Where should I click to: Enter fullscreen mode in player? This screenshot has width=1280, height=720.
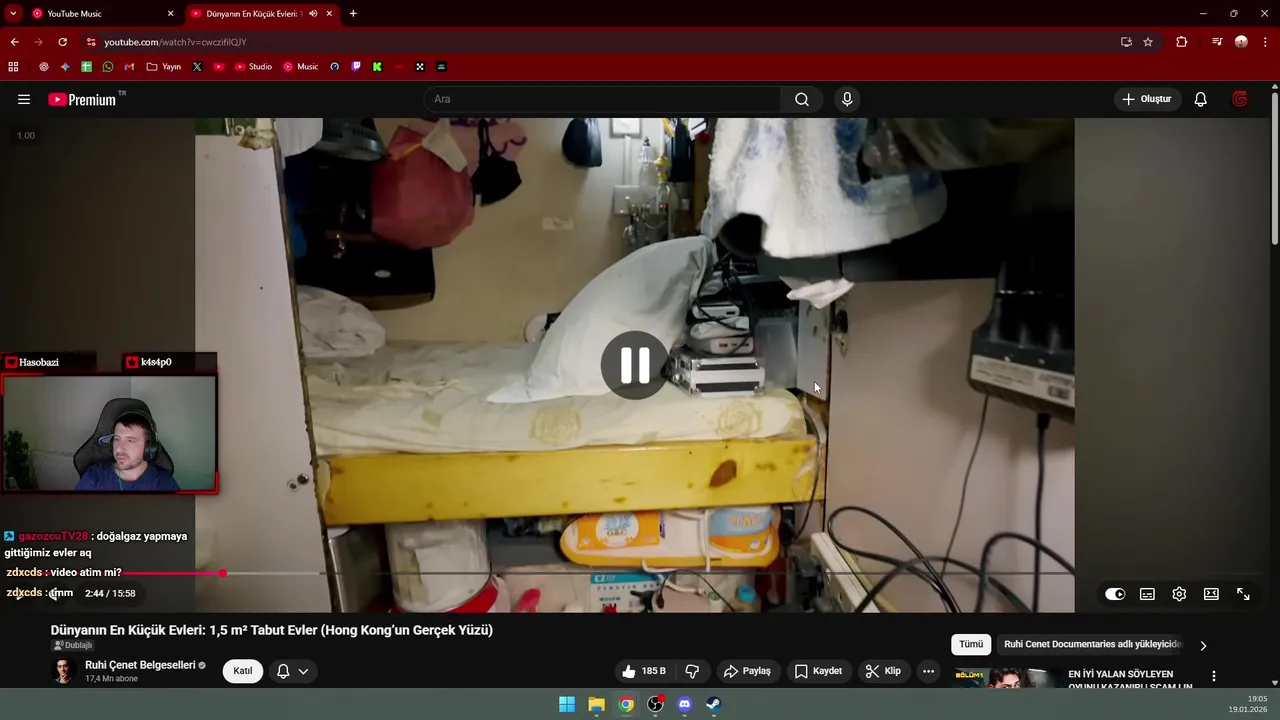coord(1243,594)
